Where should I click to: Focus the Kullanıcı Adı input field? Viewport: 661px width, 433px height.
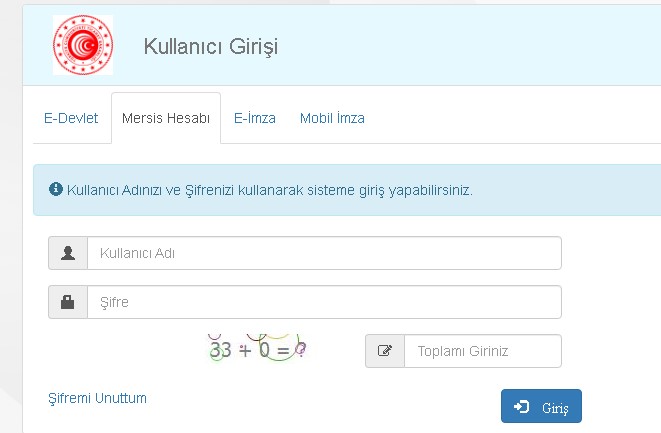[324, 253]
